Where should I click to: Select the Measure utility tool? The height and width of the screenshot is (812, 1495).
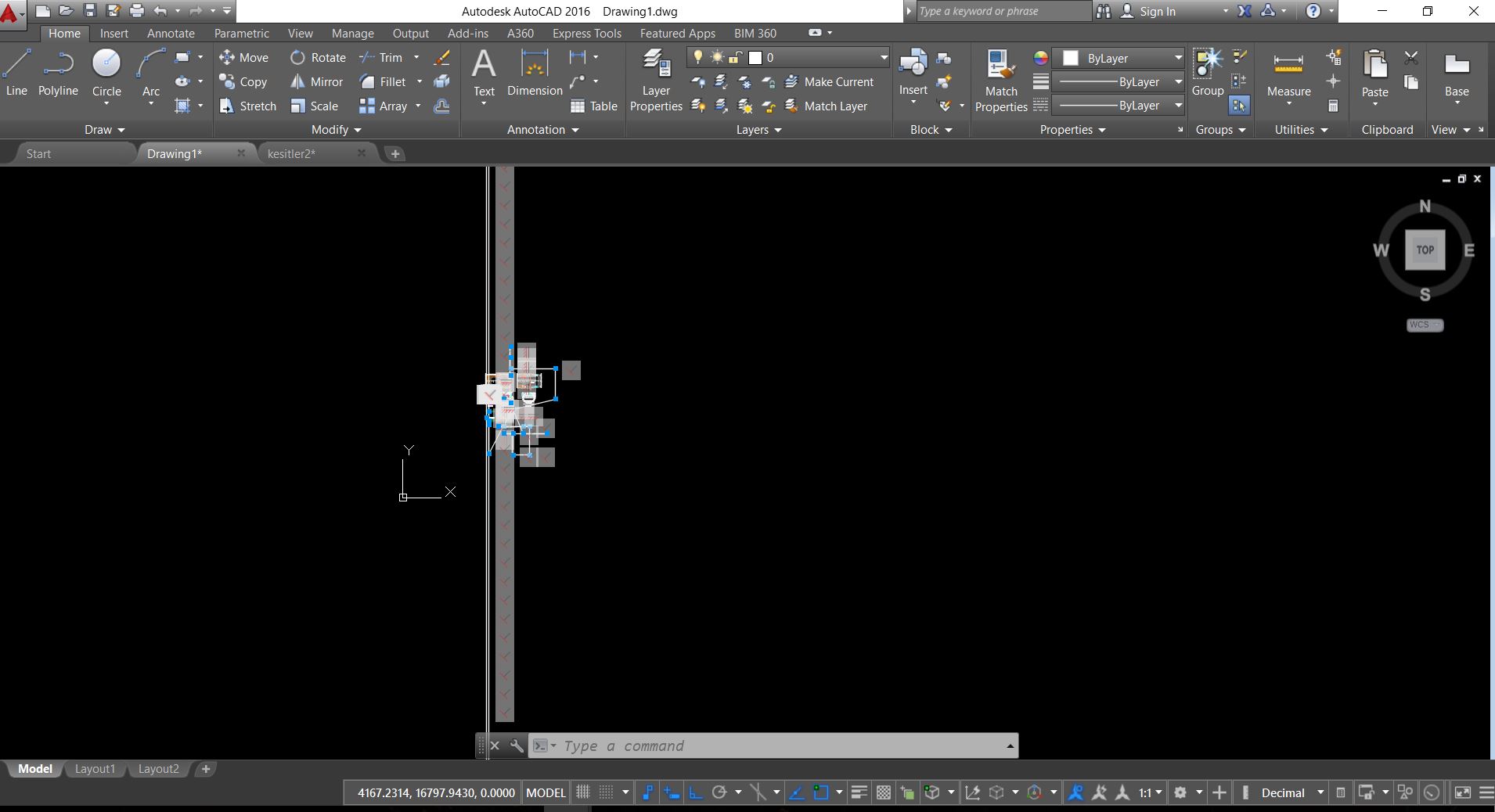click(x=1288, y=74)
